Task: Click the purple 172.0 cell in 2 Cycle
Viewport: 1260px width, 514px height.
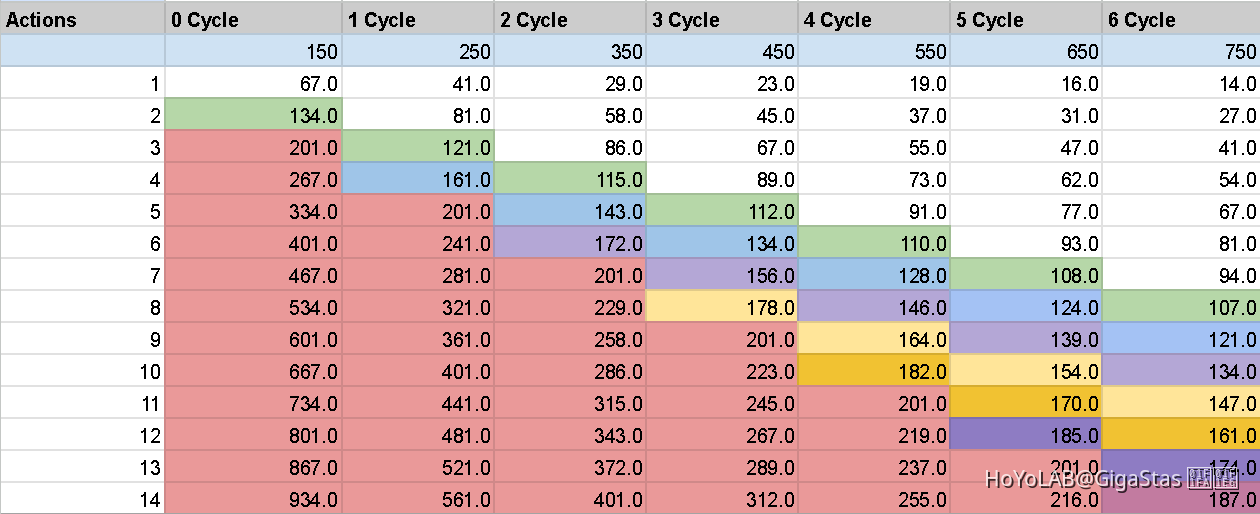Action: [570, 244]
